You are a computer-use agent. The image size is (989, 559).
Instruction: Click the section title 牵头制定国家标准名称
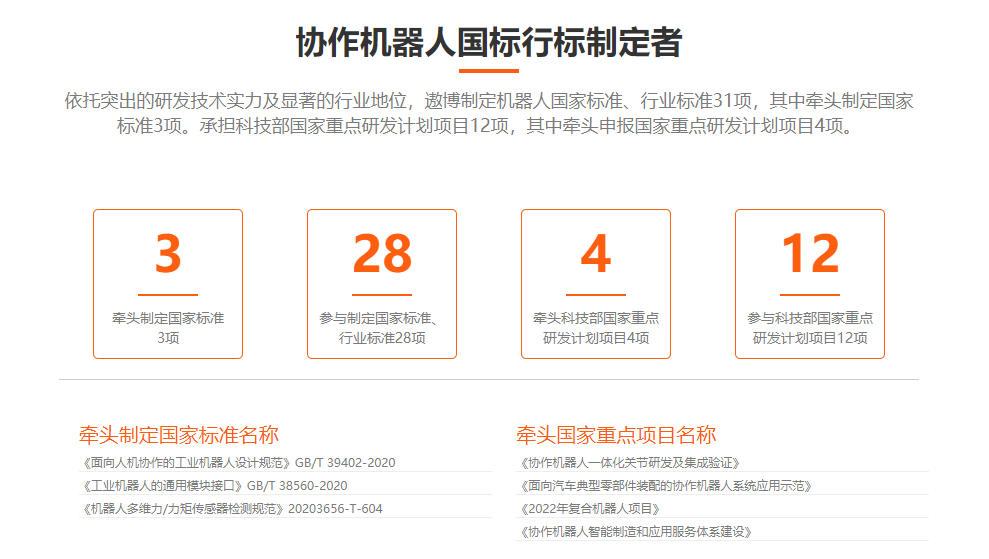pos(179,435)
